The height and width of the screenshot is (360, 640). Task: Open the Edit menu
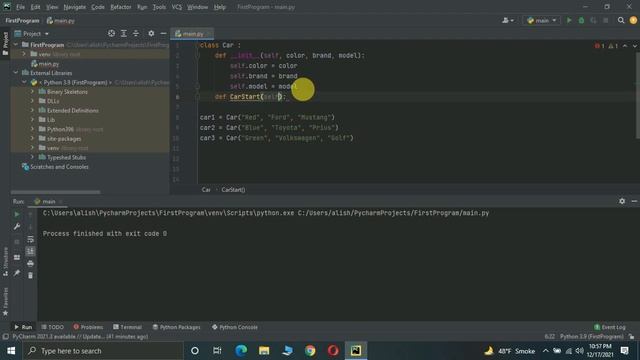click(x=36, y=7)
